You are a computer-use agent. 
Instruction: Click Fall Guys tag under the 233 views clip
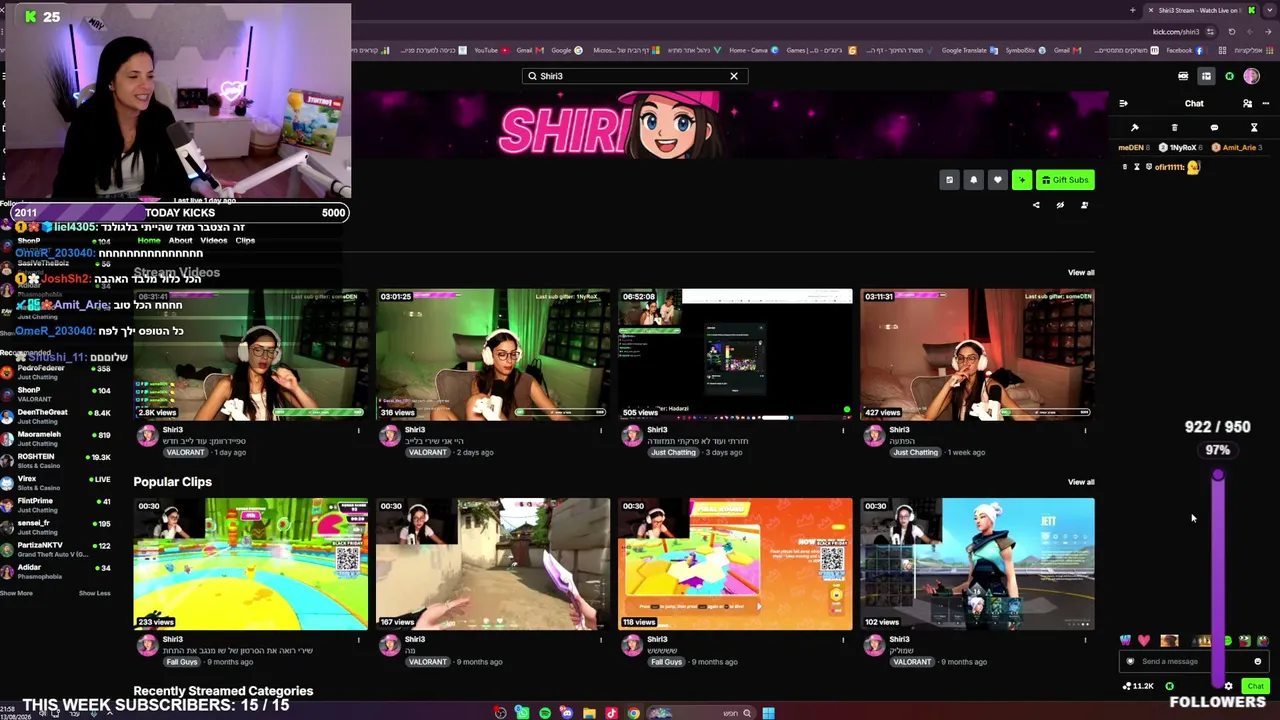[x=182, y=662]
